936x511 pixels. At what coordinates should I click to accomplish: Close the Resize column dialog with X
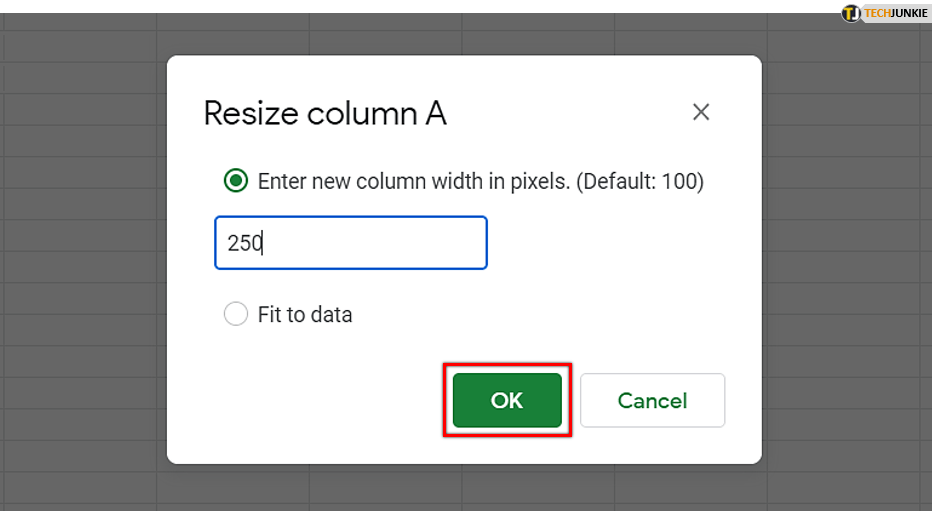click(701, 112)
